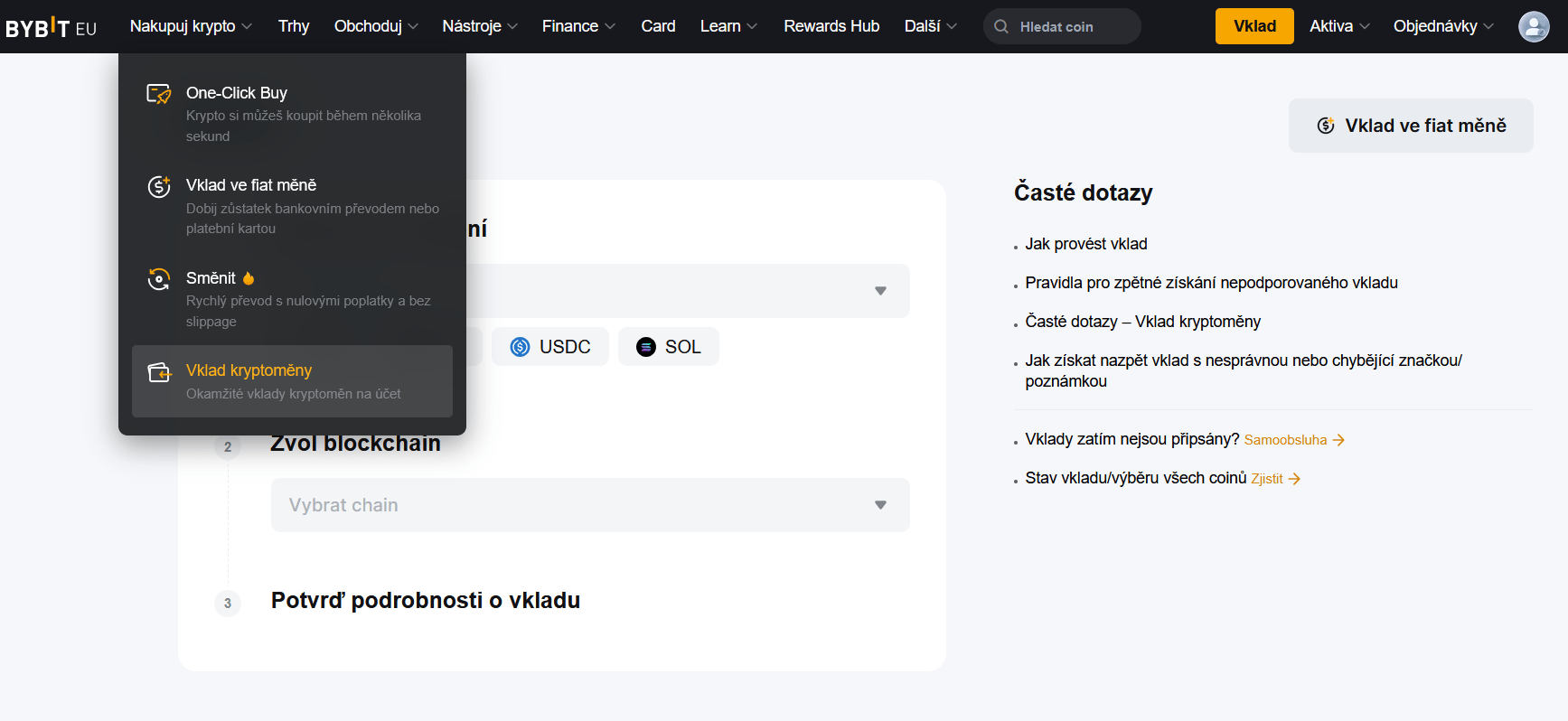Click the search magnifier icon
This screenshot has width=1568, height=721.
[x=1001, y=27]
